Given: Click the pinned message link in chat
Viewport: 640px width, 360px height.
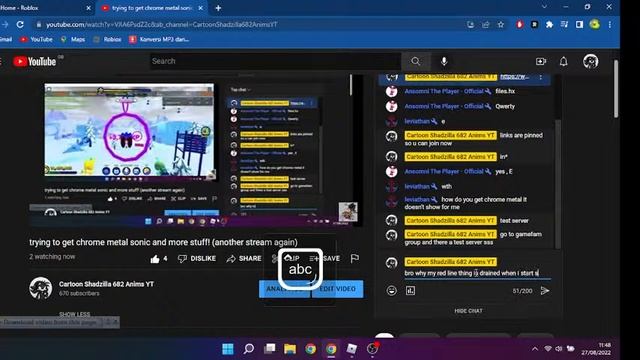Looking at the screenshot, I should [514, 77].
